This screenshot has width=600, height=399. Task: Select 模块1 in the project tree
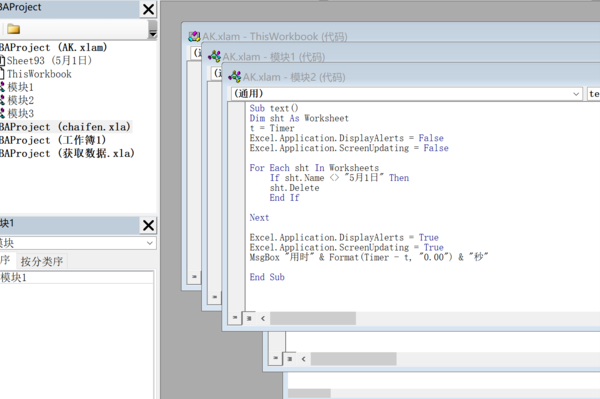[21, 87]
